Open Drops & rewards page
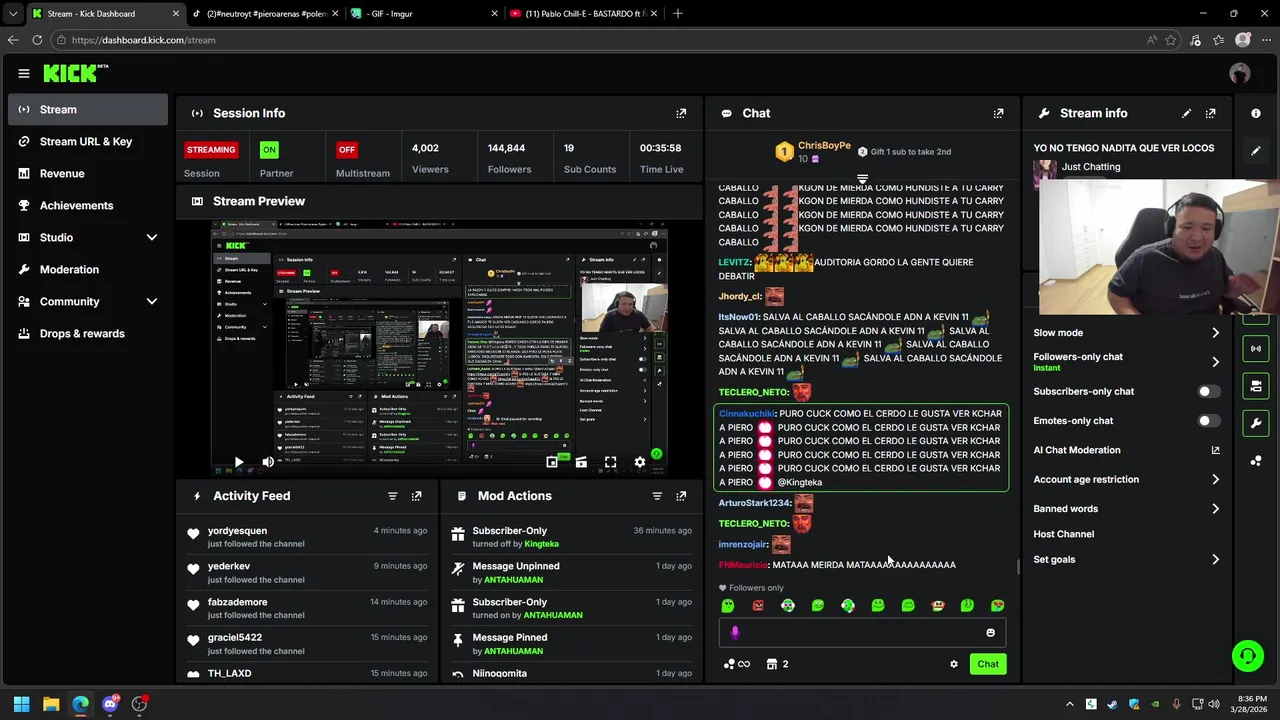1280x720 pixels. coord(88,334)
